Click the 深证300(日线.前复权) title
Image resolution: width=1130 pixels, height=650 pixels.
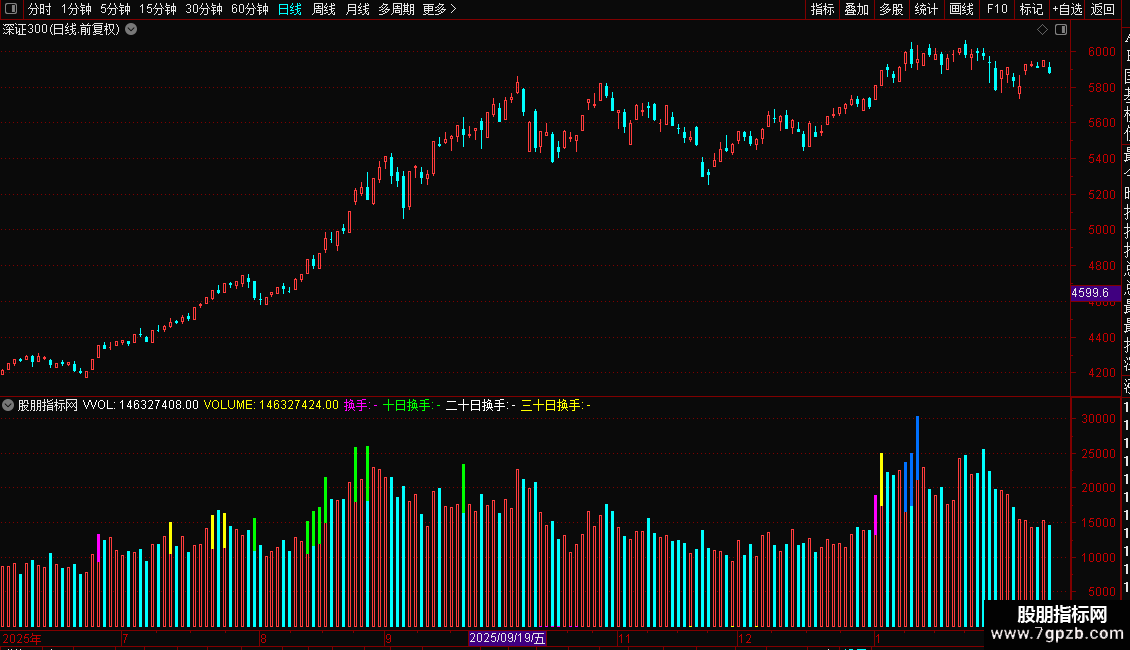coord(61,30)
